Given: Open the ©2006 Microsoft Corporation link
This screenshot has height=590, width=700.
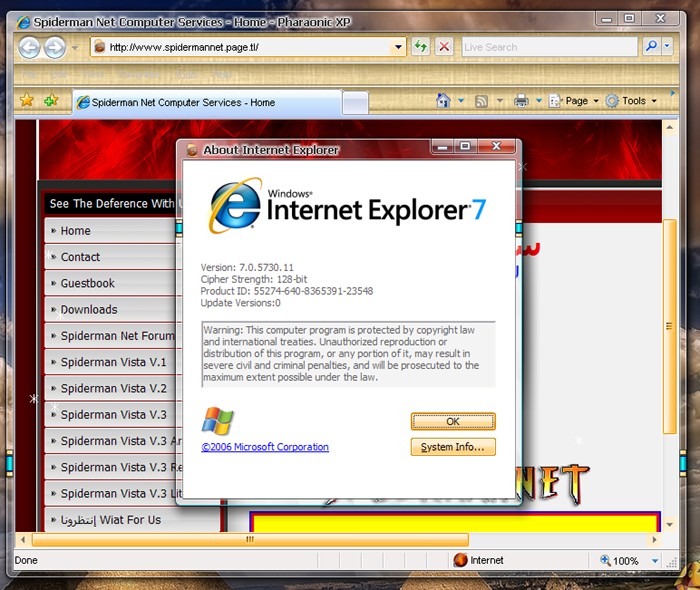Looking at the screenshot, I should [265, 447].
